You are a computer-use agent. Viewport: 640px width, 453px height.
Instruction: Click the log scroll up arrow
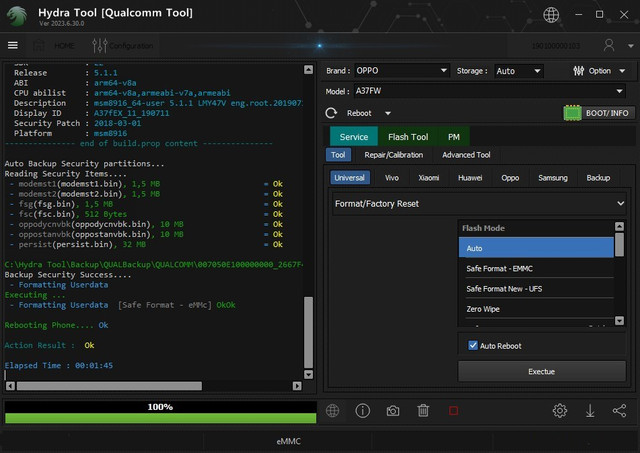(309, 70)
